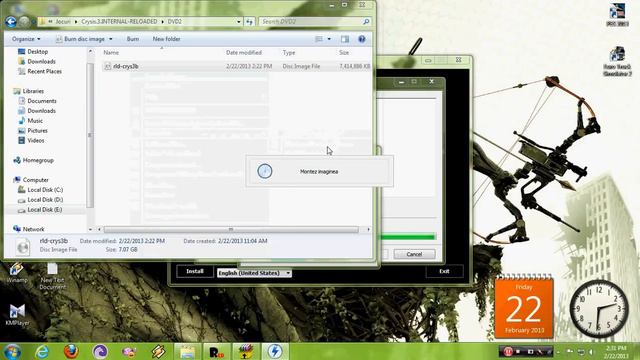Open the Winamp desktop shortcut
The height and width of the screenshot is (360, 640).
coord(17,273)
